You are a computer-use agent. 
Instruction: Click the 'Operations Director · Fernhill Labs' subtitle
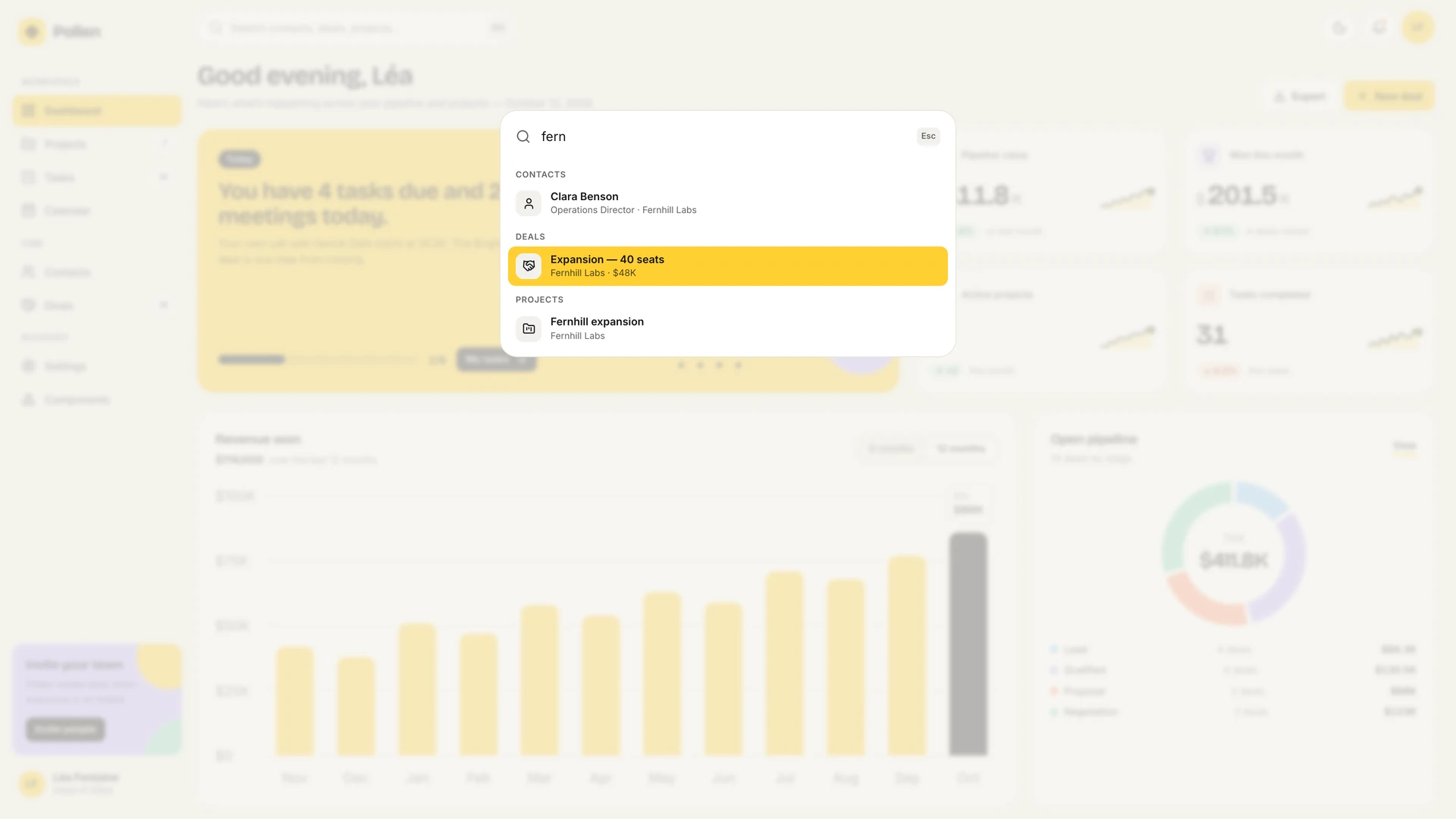(x=623, y=210)
